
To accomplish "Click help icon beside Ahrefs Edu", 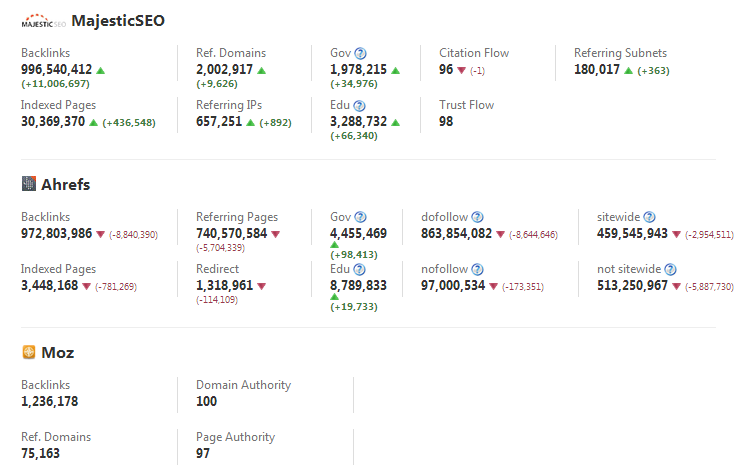I will (360, 269).
